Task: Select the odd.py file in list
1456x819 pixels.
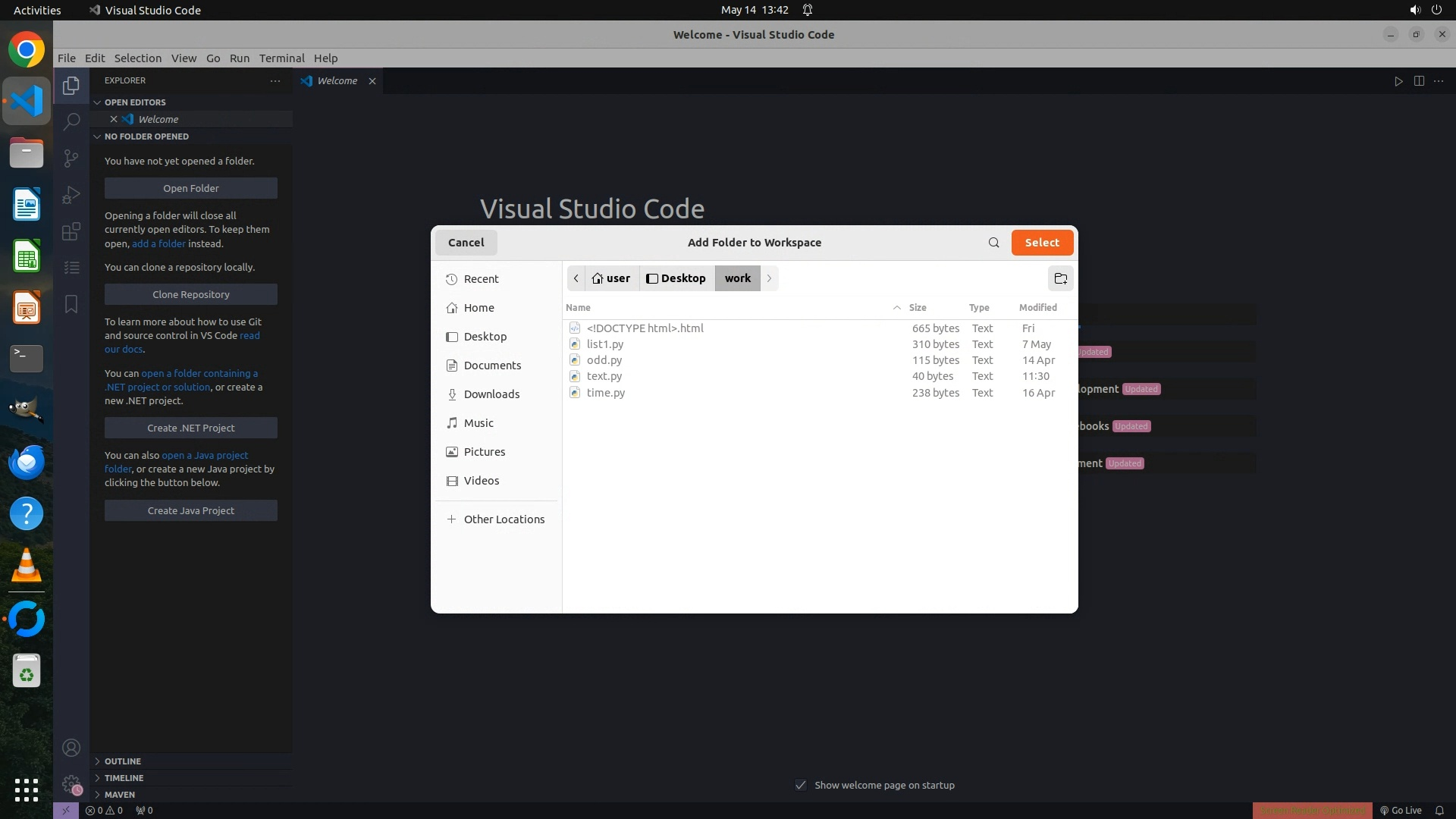Action: coord(604,360)
